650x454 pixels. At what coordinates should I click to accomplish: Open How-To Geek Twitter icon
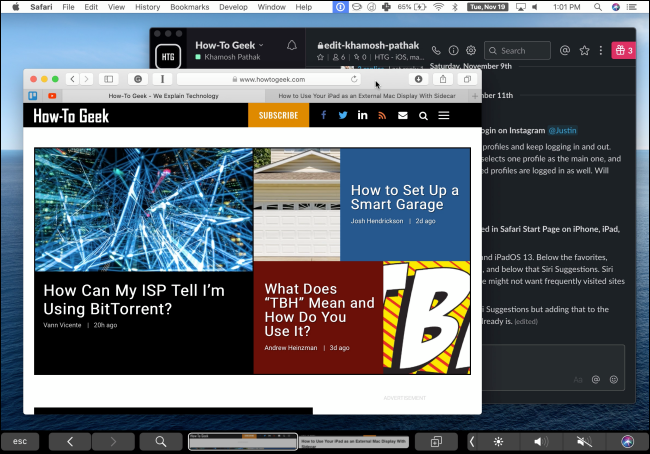coord(343,115)
